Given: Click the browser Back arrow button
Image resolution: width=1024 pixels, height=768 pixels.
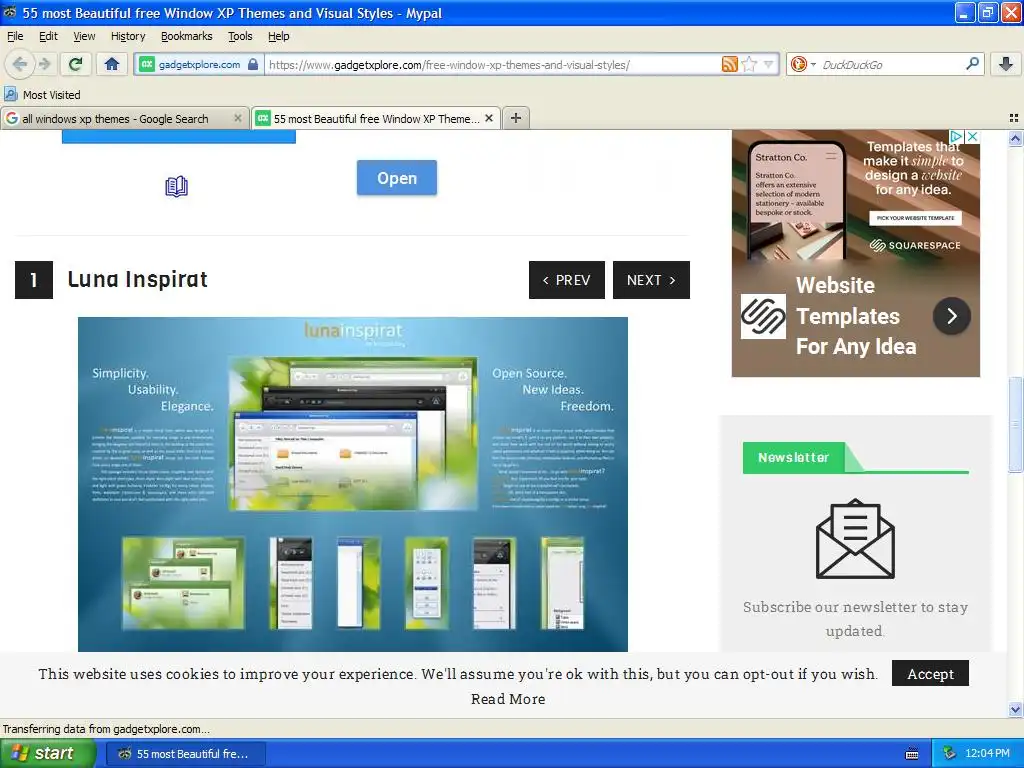Looking at the screenshot, I should [x=20, y=64].
